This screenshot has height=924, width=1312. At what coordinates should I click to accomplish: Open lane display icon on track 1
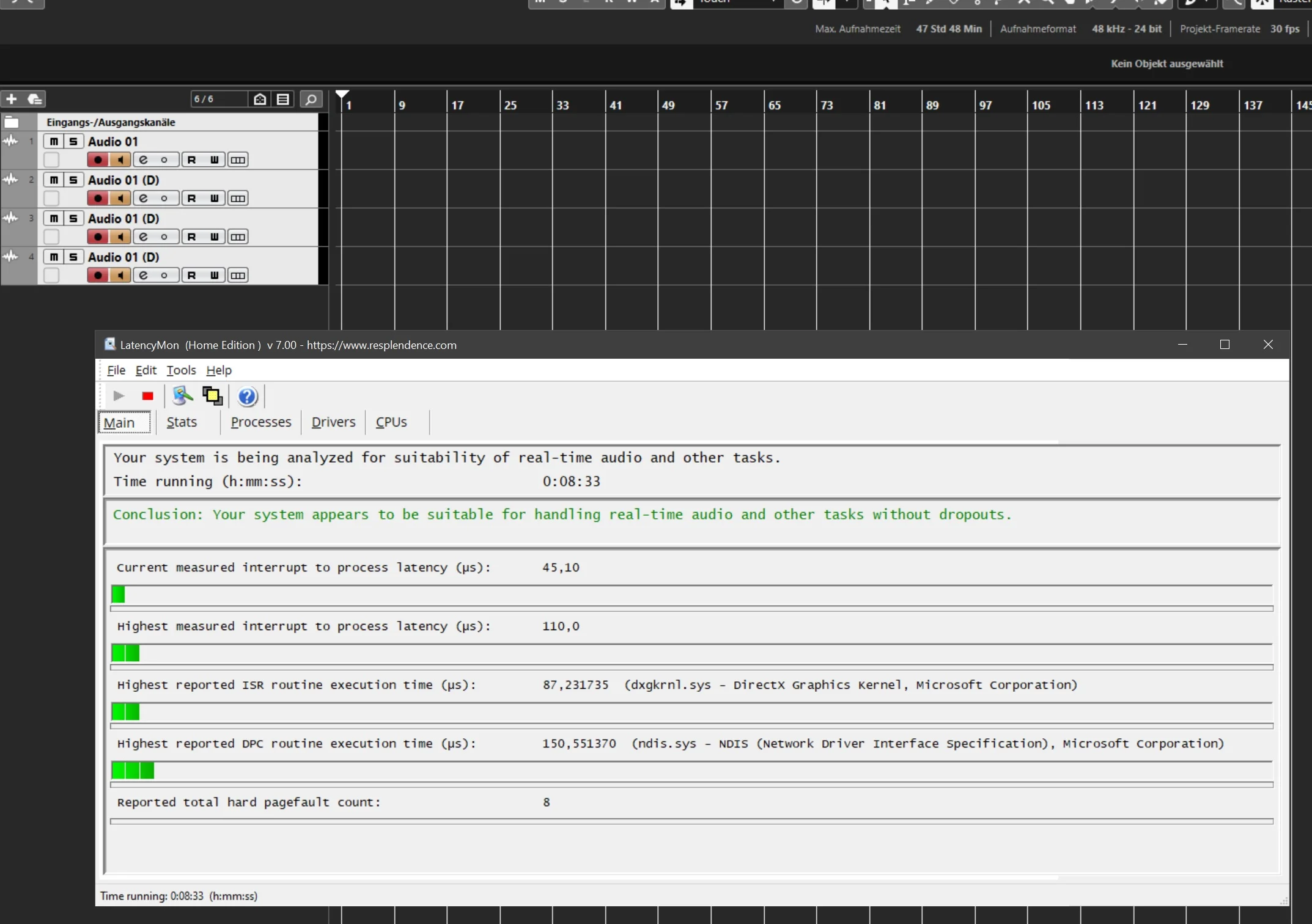238,159
